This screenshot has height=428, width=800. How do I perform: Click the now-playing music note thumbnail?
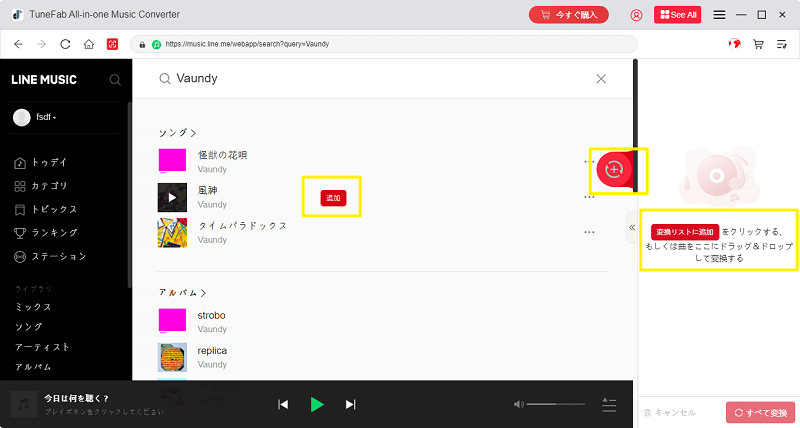[23, 405]
